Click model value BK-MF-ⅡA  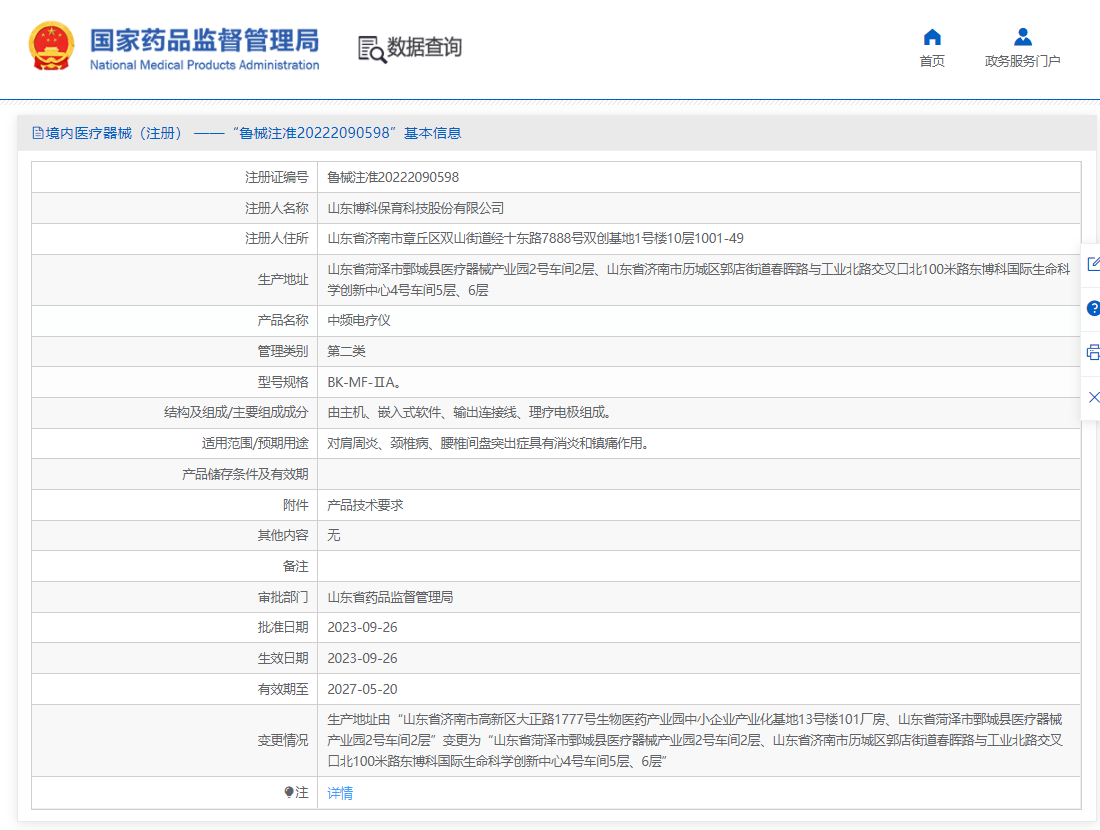[x=363, y=382]
